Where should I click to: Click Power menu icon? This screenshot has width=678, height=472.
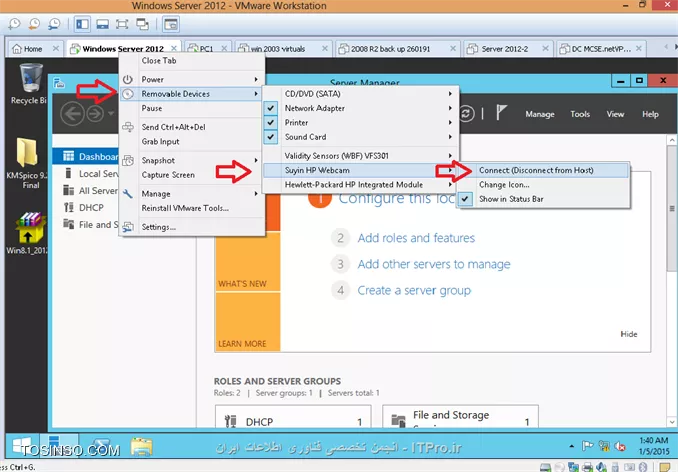(128, 80)
